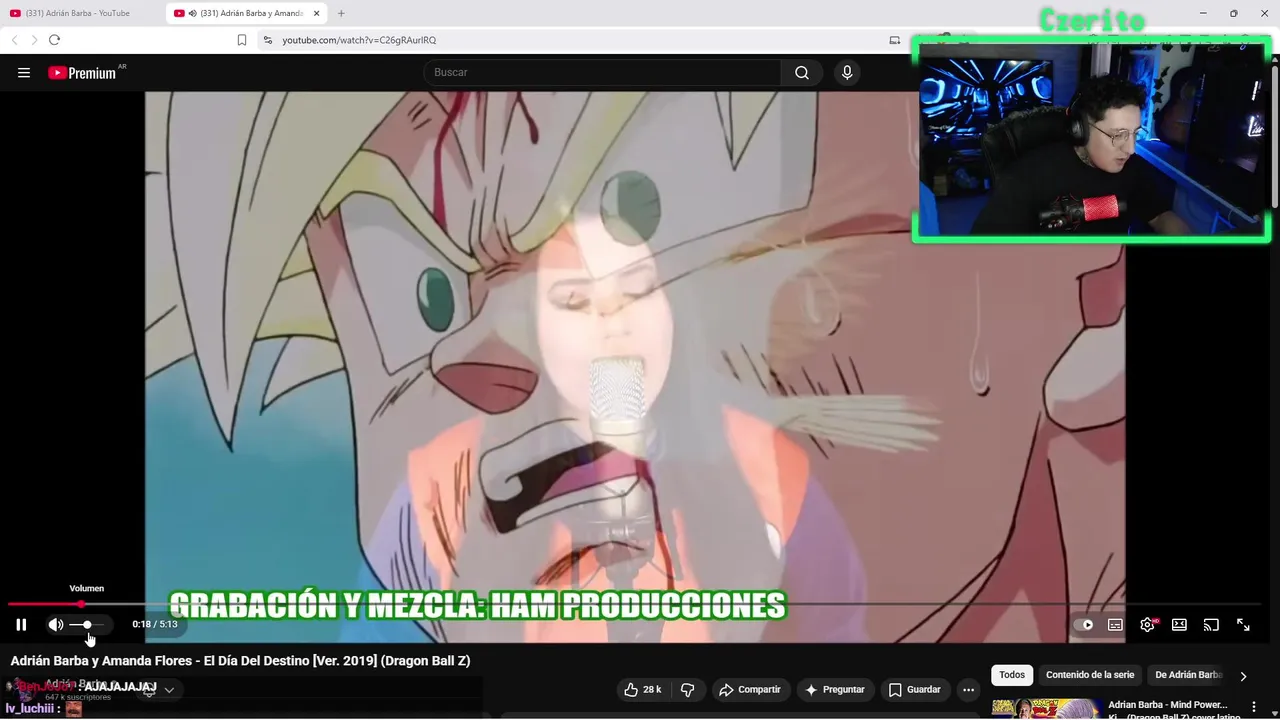This screenshot has height=720, width=1280.
Task: Close the Adrián Barba y Amanda tab
Action: point(317,13)
